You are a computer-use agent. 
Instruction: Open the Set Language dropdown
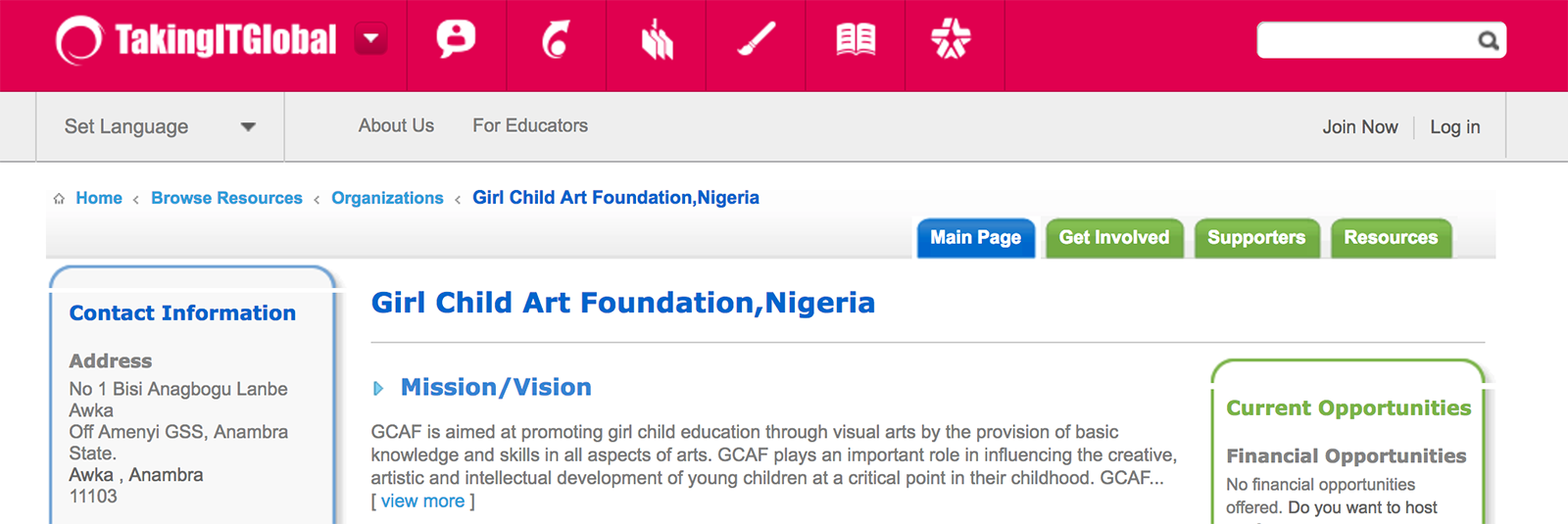click(160, 126)
